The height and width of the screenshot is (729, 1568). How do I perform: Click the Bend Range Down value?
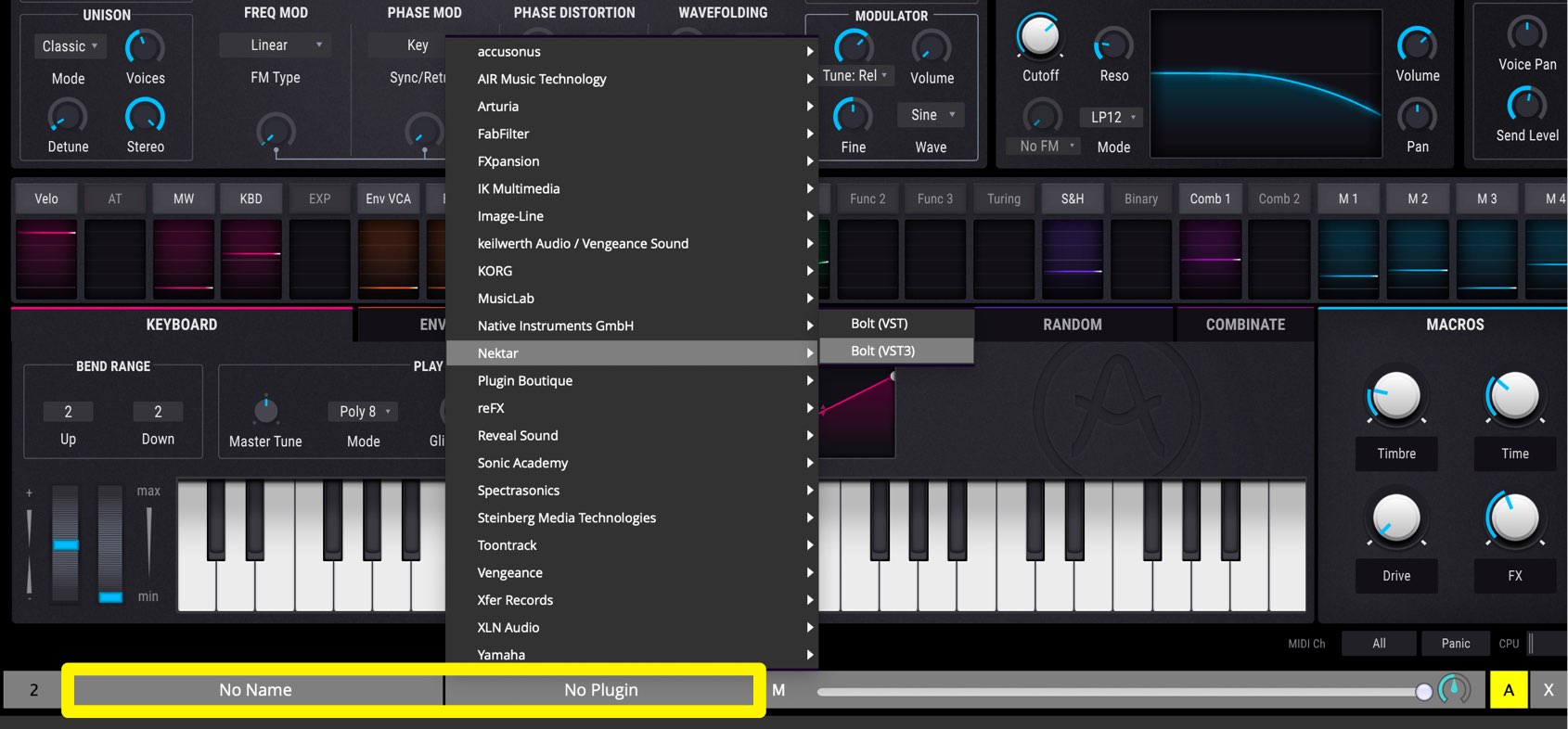click(158, 411)
